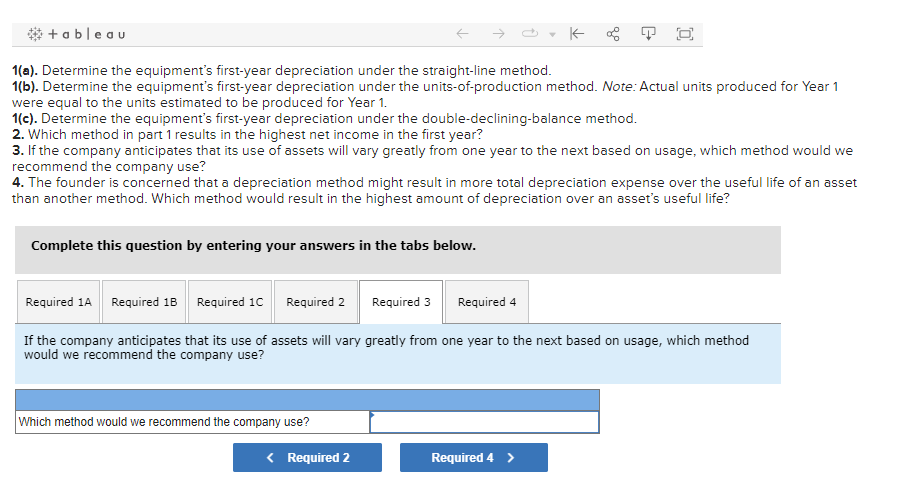
Task: Click question 1(a) straight-line method text
Action: pyautogui.click(x=282, y=71)
